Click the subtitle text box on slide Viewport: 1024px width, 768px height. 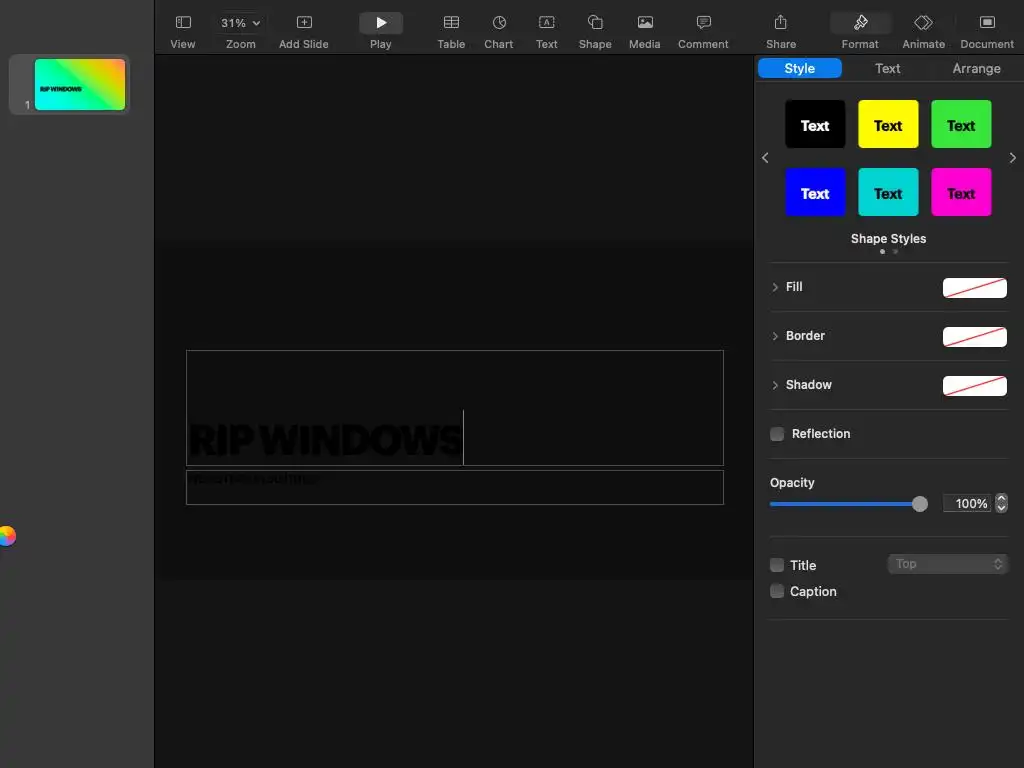(x=455, y=487)
